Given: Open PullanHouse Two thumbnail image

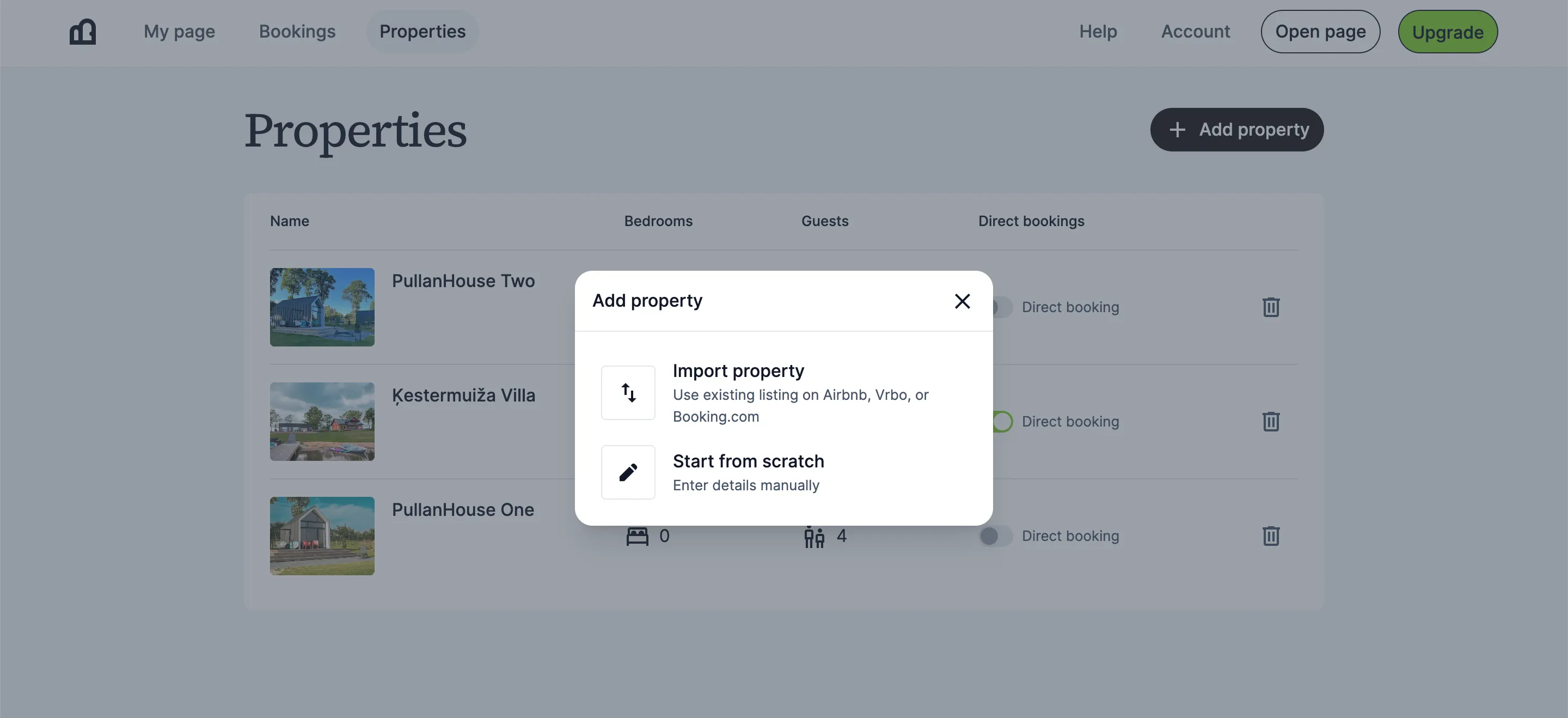Looking at the screenshot, I should tap(322, 307).
